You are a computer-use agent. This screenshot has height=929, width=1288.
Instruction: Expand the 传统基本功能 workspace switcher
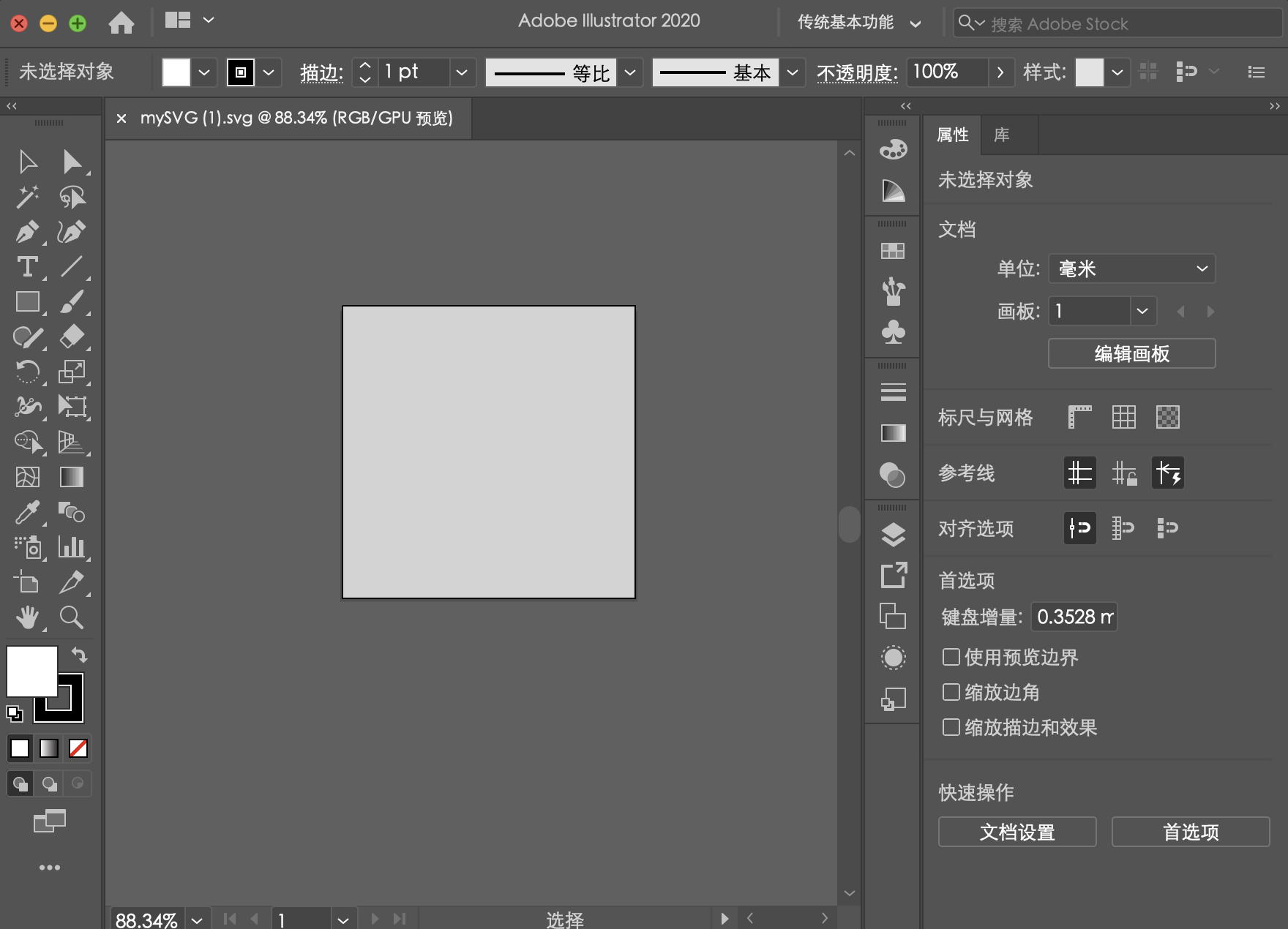click(x=859, y=23)
